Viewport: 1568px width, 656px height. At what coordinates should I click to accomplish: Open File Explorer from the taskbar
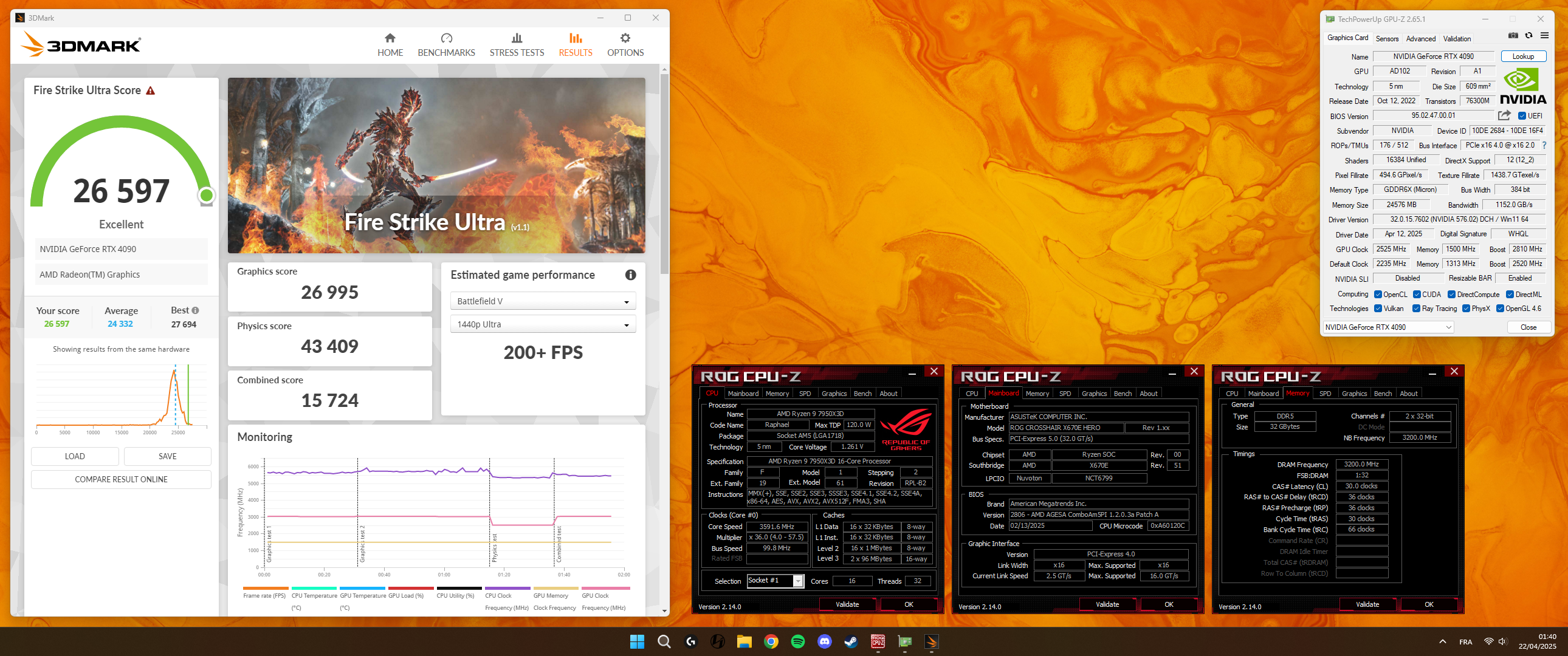tap(744, 641)
